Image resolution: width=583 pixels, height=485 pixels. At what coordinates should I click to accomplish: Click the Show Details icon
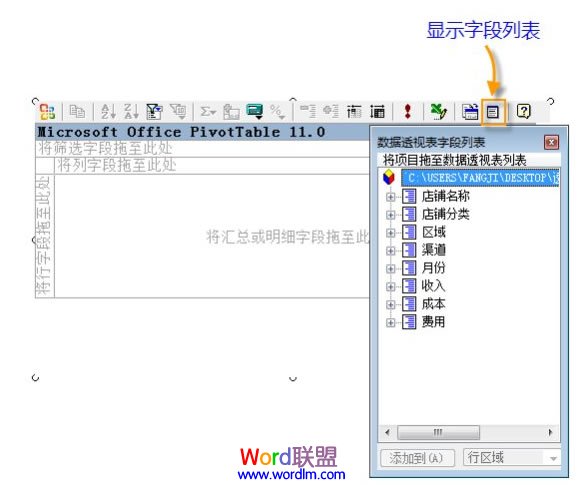coord(377,112)
